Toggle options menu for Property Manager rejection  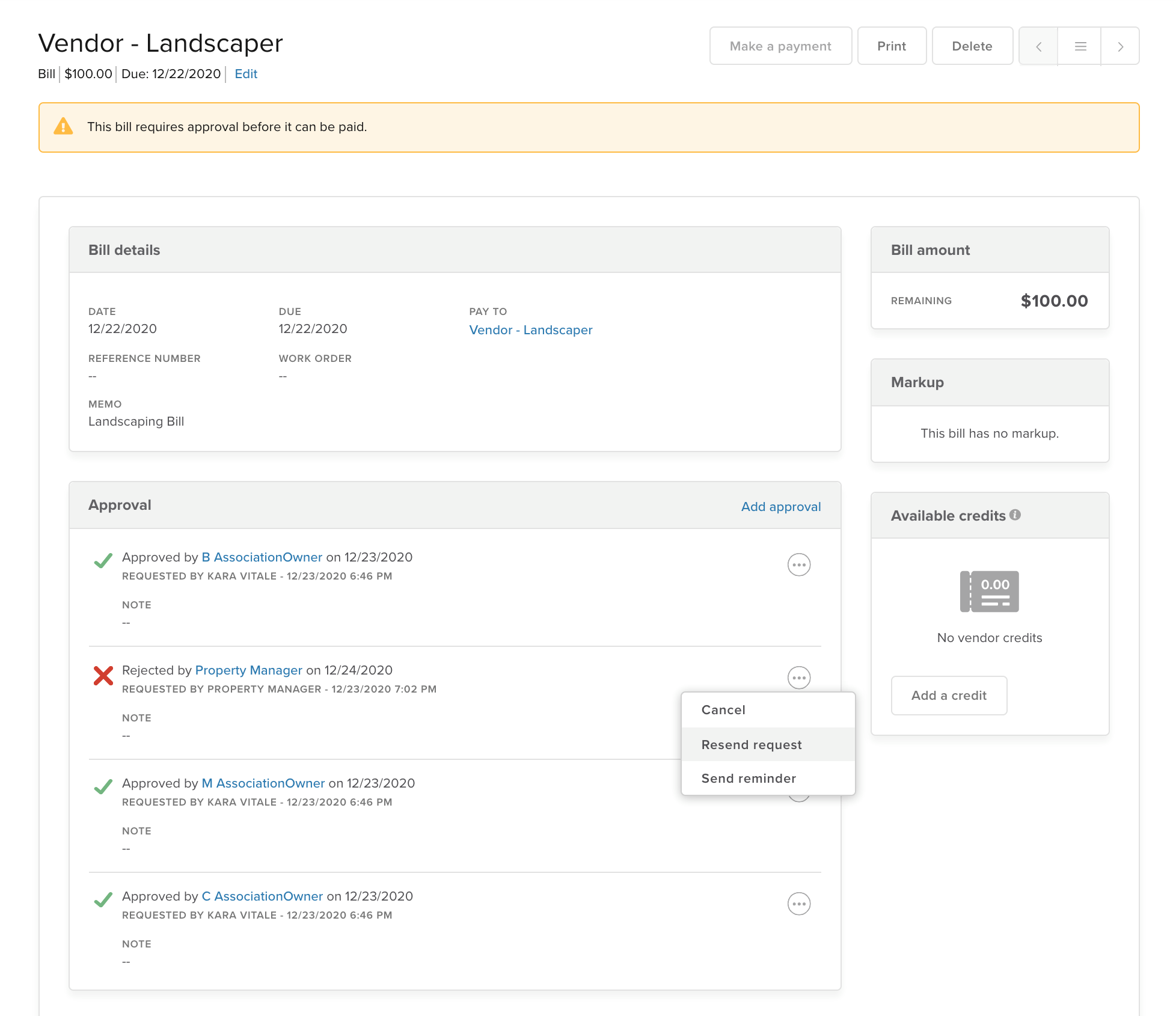(x=798, y=678)
